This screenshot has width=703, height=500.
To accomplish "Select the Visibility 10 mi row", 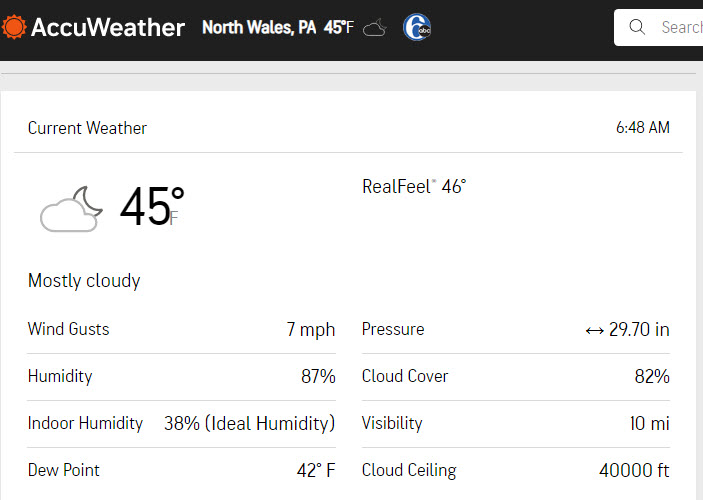I will [516, 424].
